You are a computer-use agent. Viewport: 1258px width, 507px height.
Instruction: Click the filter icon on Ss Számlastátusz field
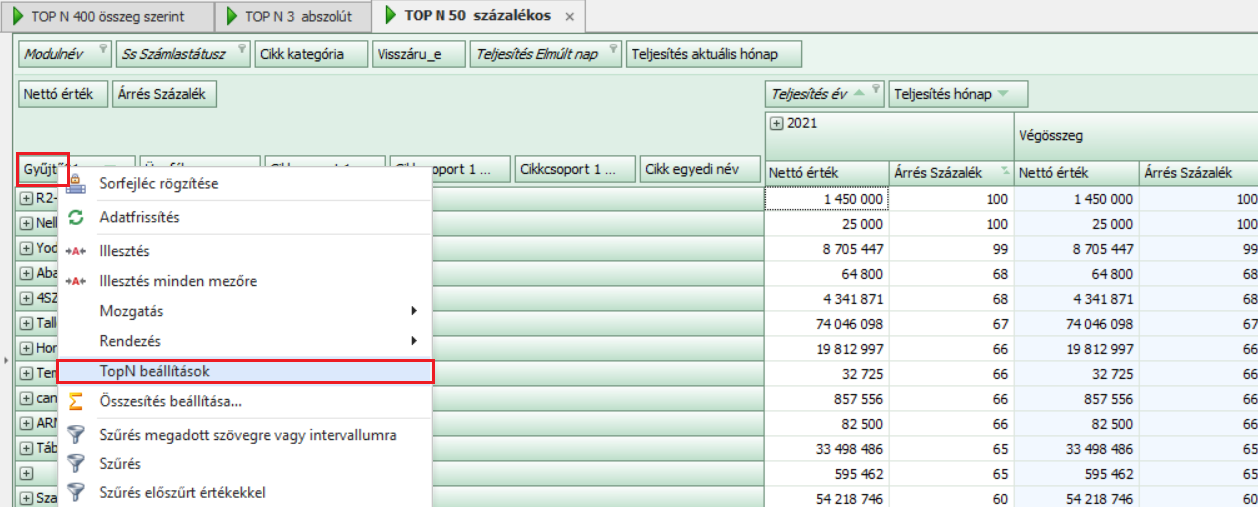click(242, 48)
